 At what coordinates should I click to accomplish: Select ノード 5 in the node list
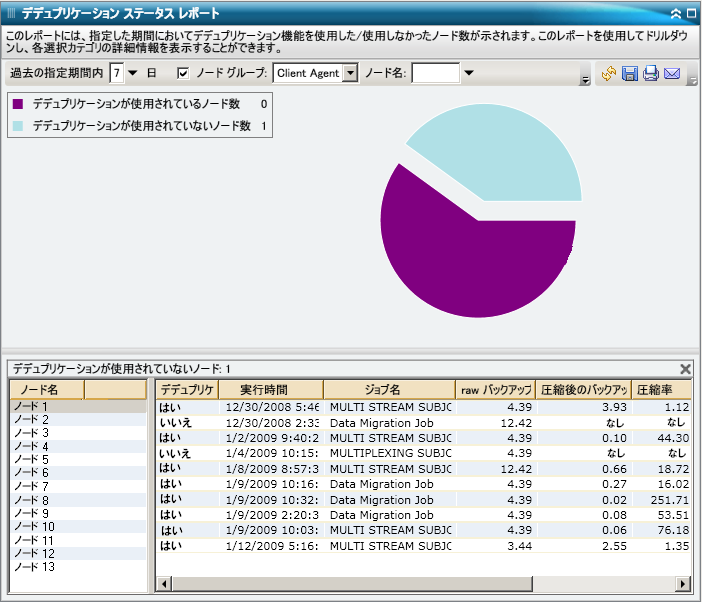[x=30, y=460]
